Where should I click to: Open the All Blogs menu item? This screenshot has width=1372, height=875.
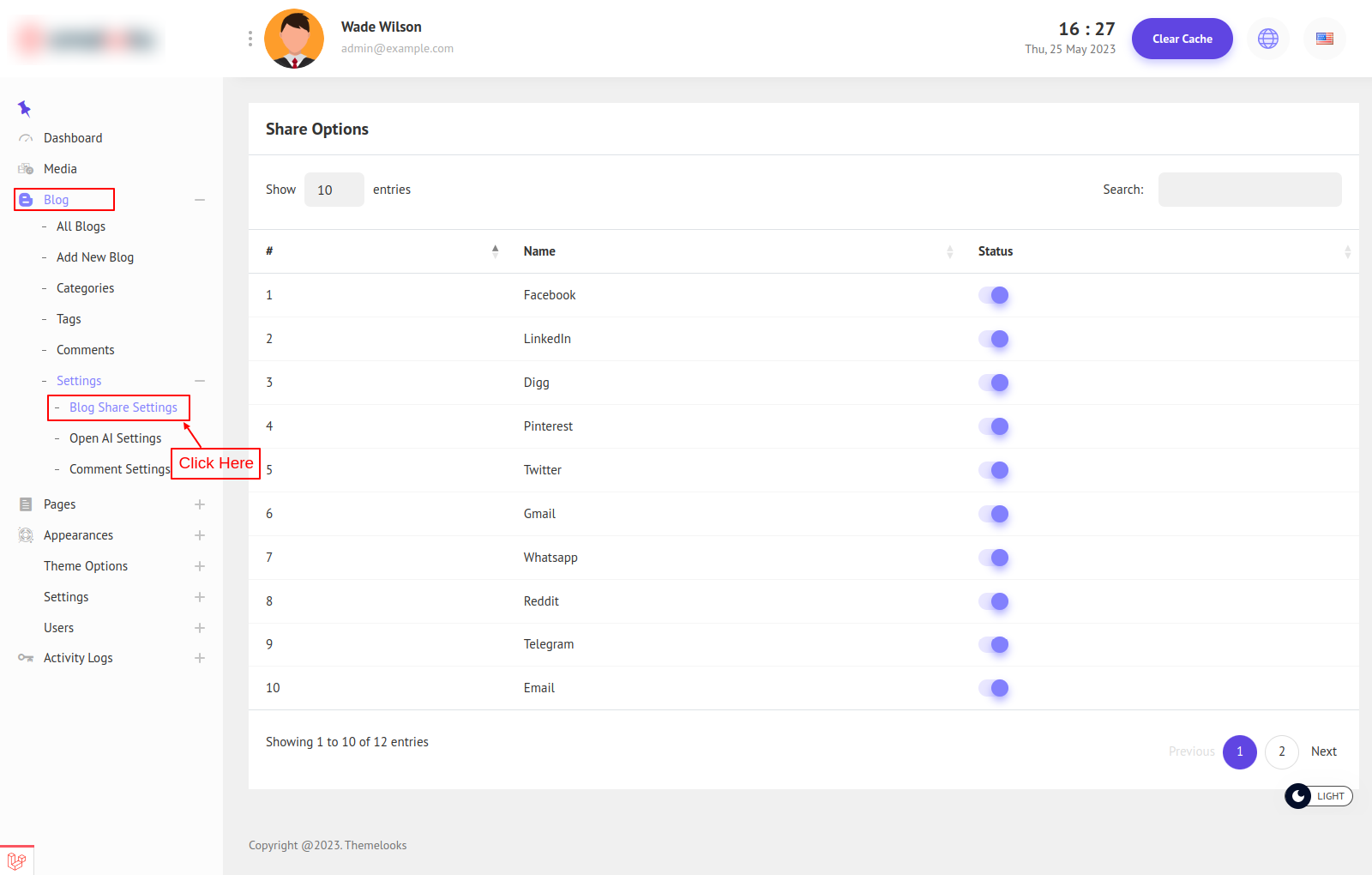81,226
